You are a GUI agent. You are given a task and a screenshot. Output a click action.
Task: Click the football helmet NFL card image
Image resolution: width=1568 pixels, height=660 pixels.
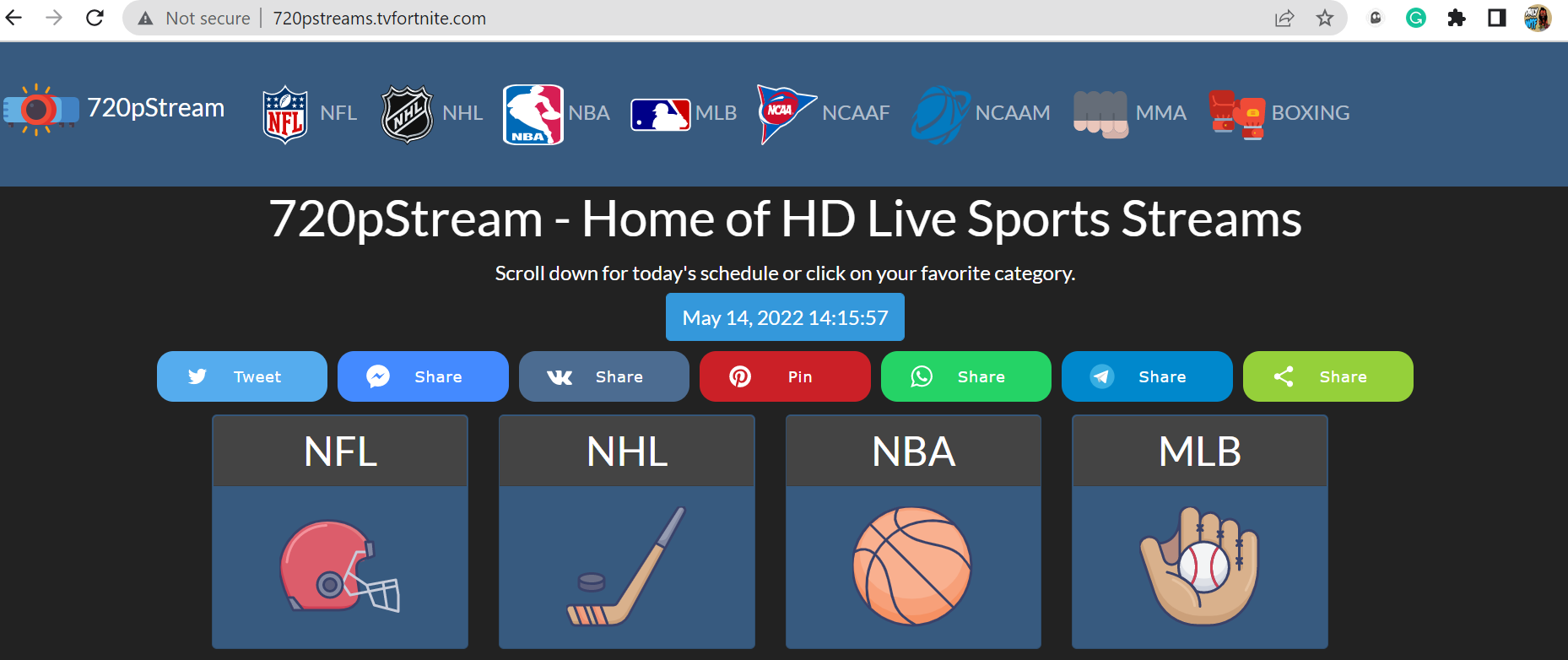tap(340, 566)
